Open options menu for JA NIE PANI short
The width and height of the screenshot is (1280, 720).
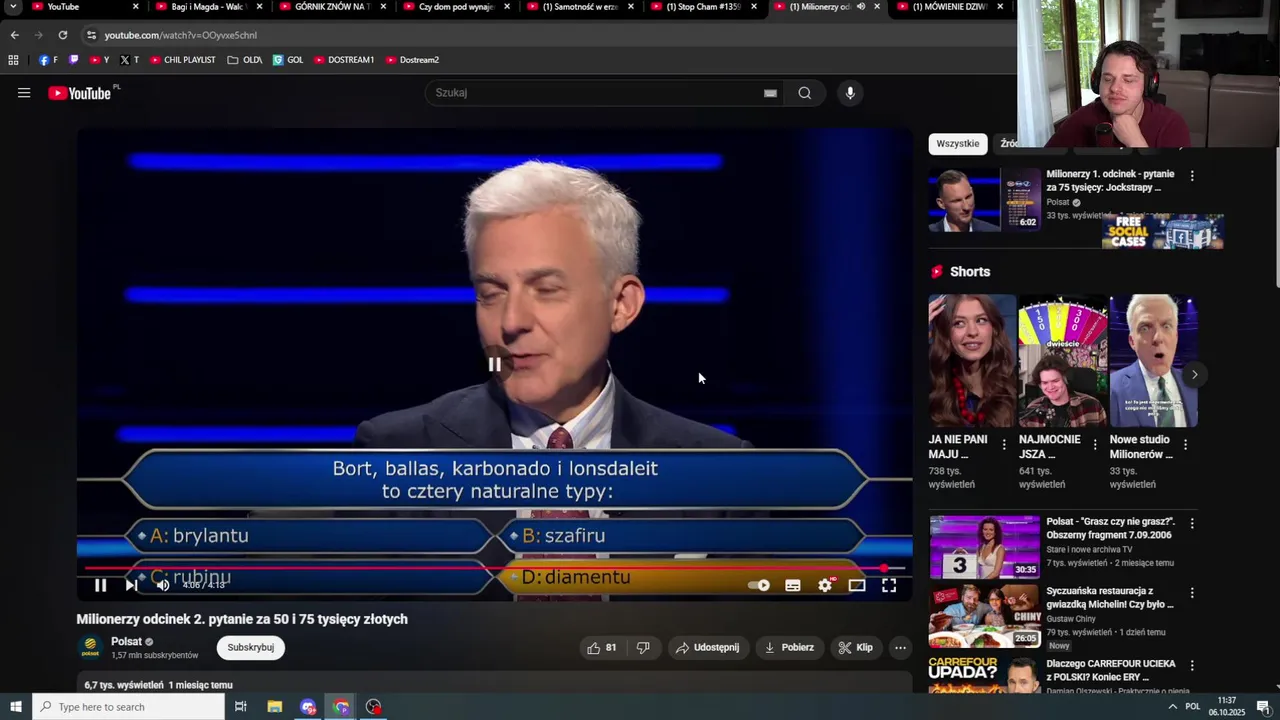coord(1004,445)
